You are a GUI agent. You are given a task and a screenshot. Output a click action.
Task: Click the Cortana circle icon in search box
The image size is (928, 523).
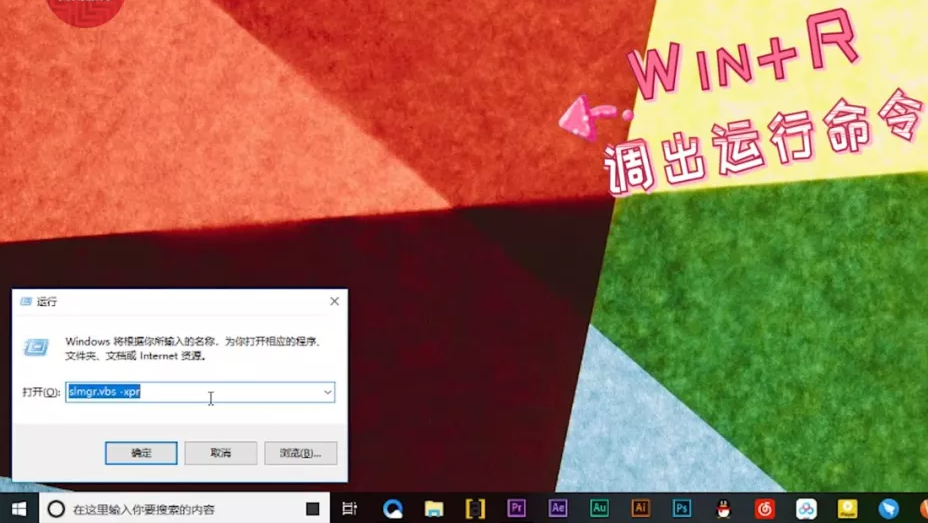[x=56, y=509]
